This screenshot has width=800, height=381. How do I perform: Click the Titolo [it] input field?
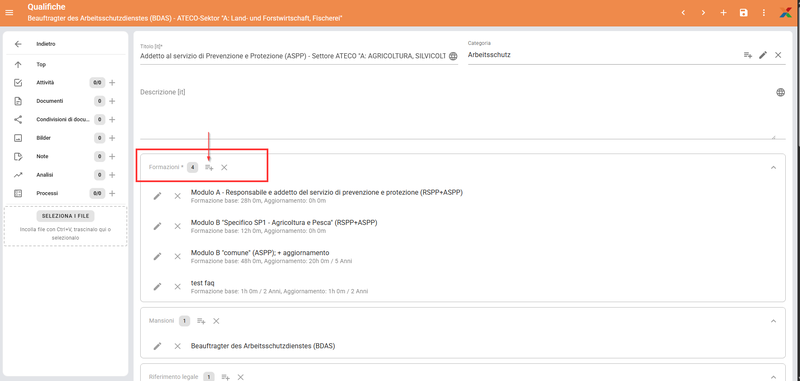(x=293, y=55)
